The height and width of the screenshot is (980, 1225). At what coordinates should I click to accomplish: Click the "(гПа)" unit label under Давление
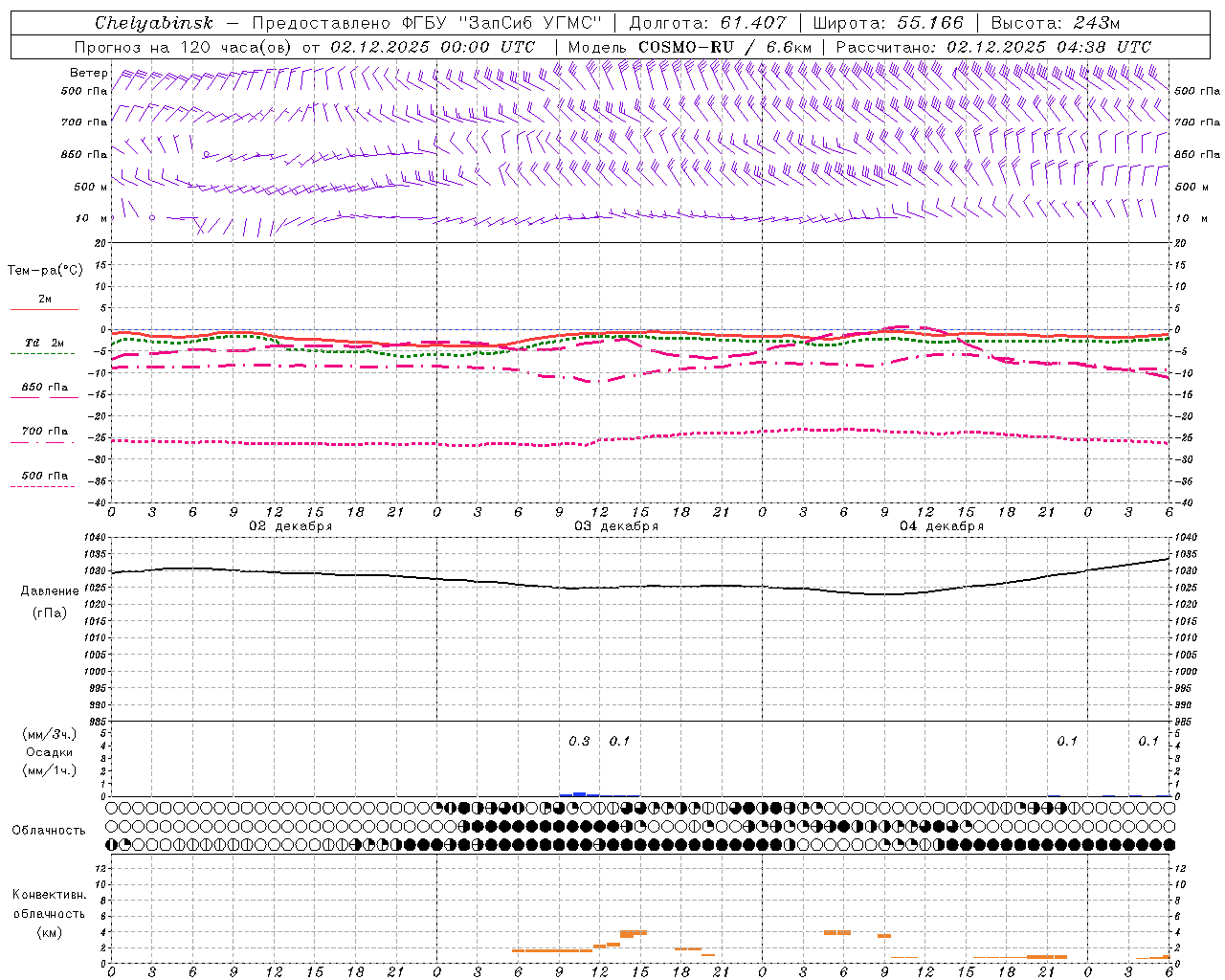pyautogui.click(x=50, y=612)
